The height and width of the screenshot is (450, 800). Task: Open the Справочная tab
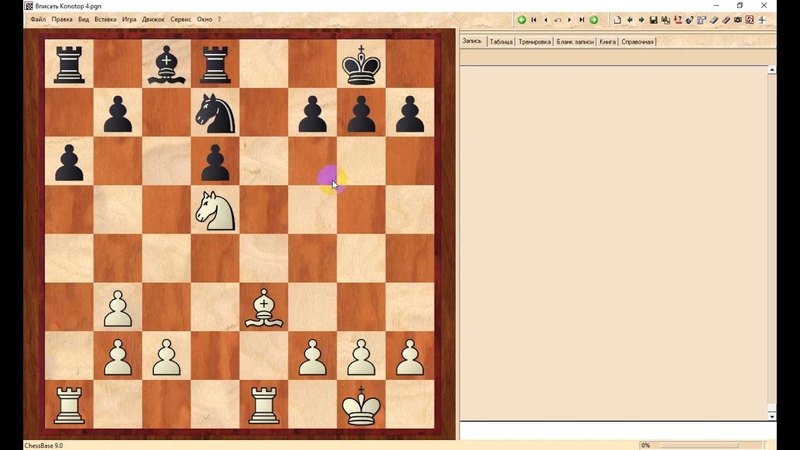pyautogui.click(x=638, y=42)
